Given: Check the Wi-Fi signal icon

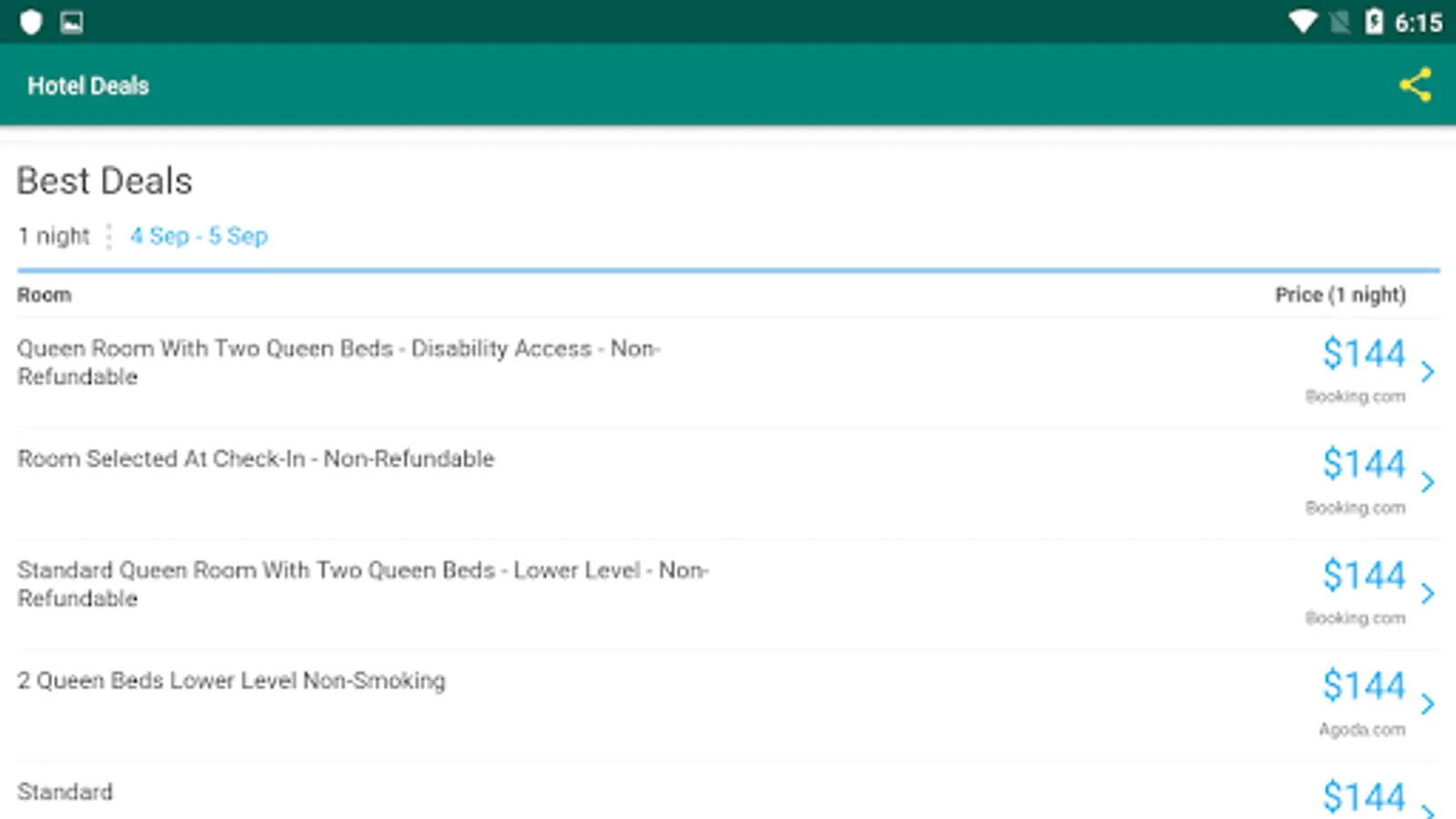Looking at the screenshot, I should [1303, 22].
